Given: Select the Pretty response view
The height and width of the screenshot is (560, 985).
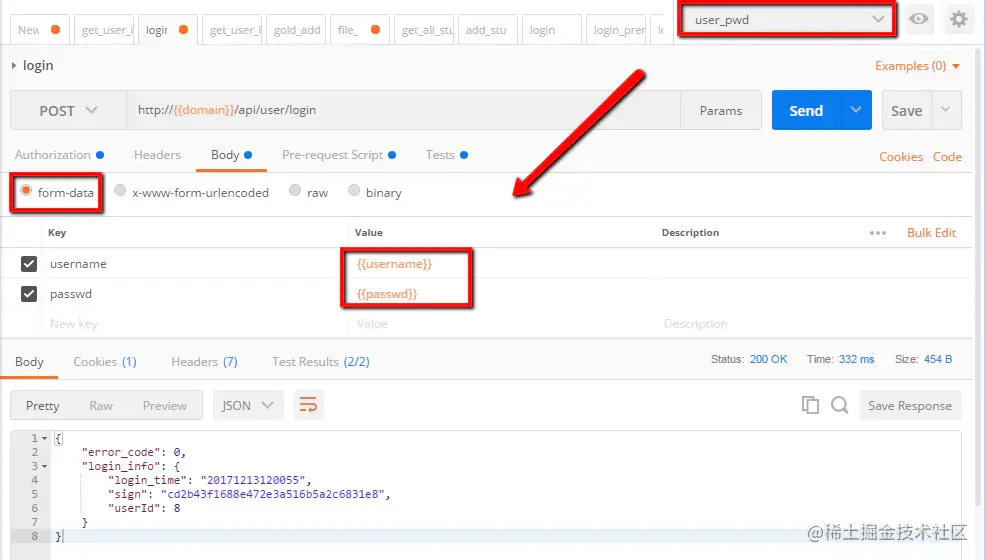Looking at the screenshot, I should [x=43, y=405].
